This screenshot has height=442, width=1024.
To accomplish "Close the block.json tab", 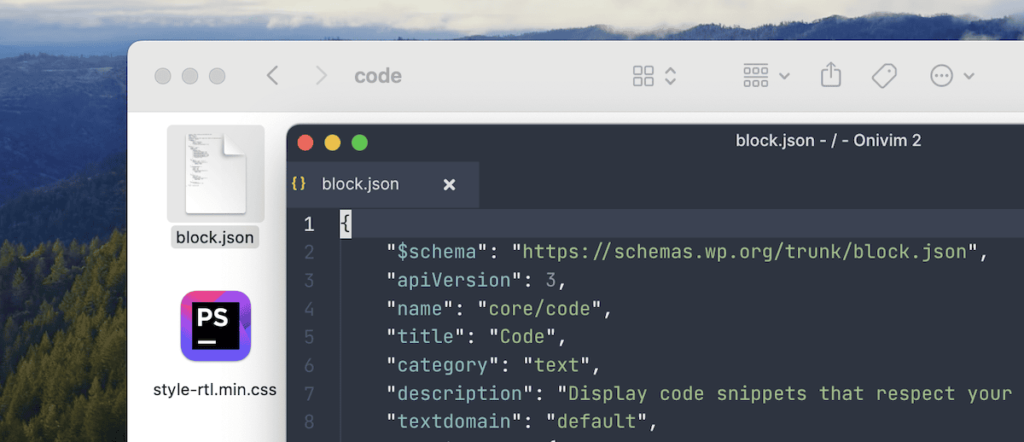I will 449,184.
